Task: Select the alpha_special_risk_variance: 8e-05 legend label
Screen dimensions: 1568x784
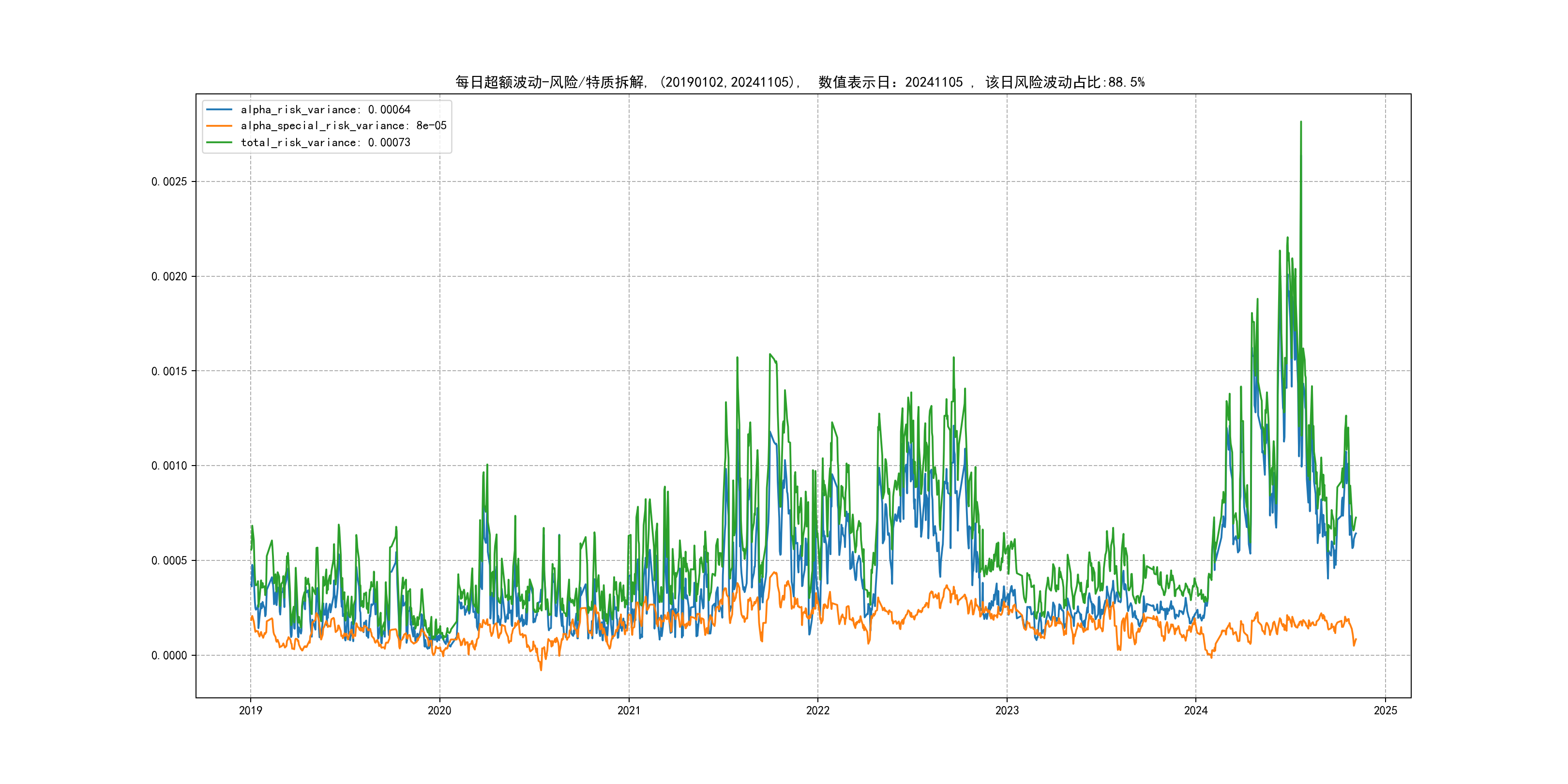Action: (x=343, y=126)
